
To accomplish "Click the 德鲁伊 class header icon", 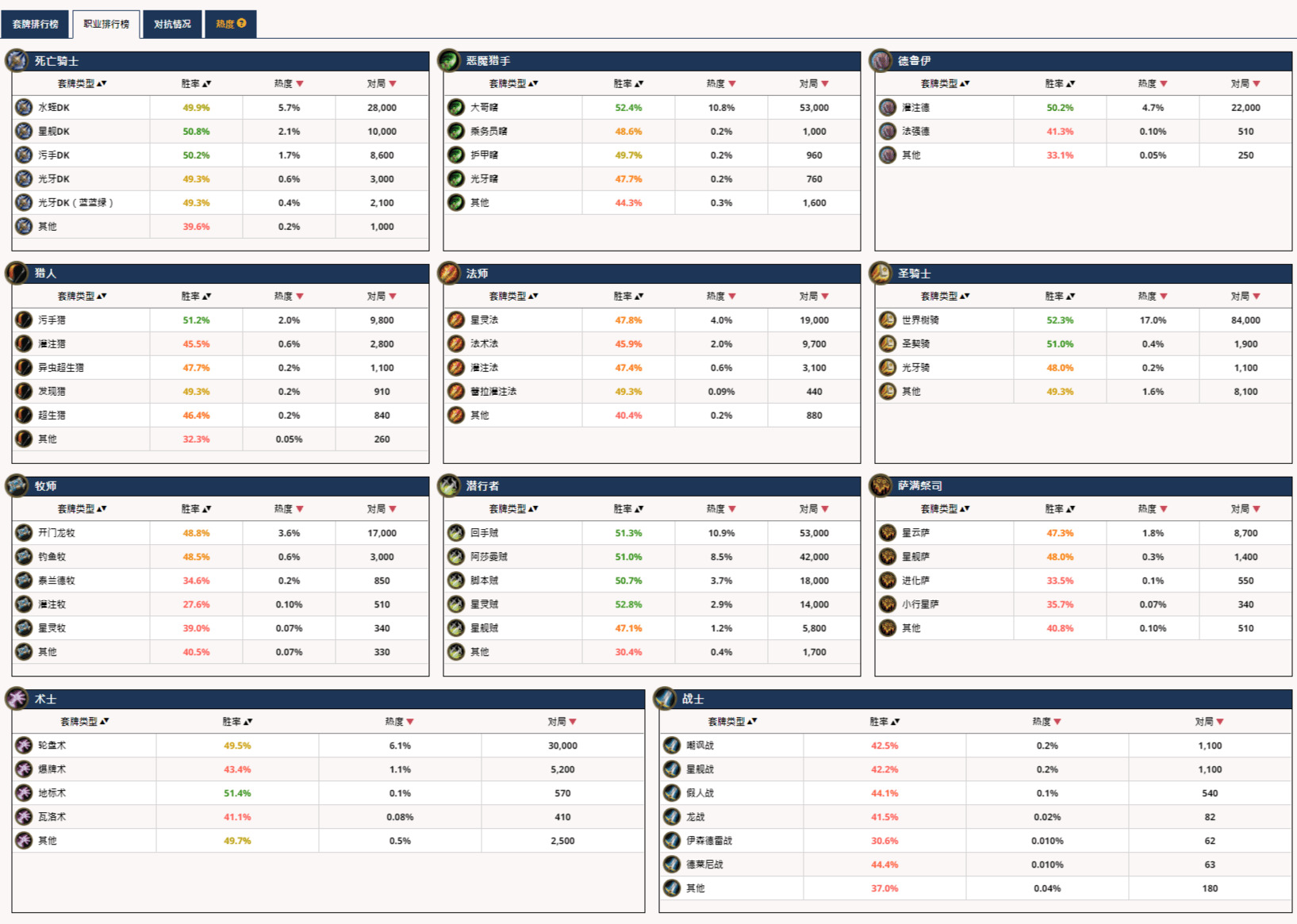I will click(x=881, y=60).
